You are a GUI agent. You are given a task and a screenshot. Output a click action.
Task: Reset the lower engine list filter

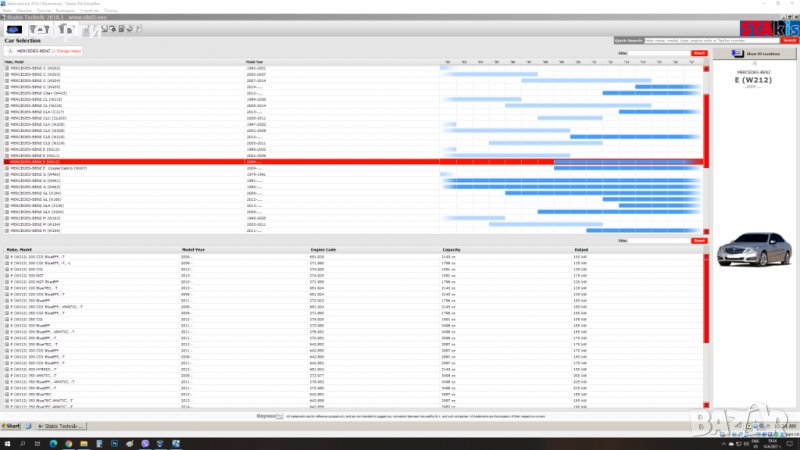[699, 240]
